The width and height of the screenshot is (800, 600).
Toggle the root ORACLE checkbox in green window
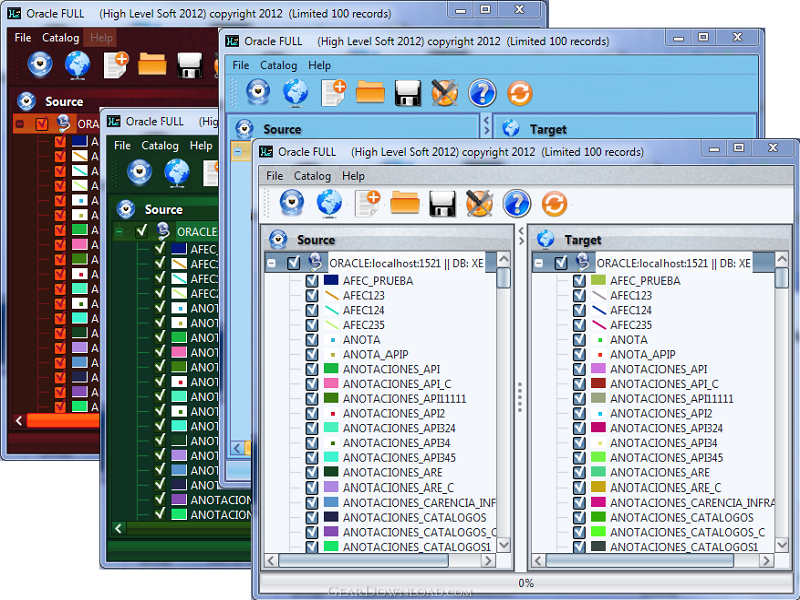142,231
